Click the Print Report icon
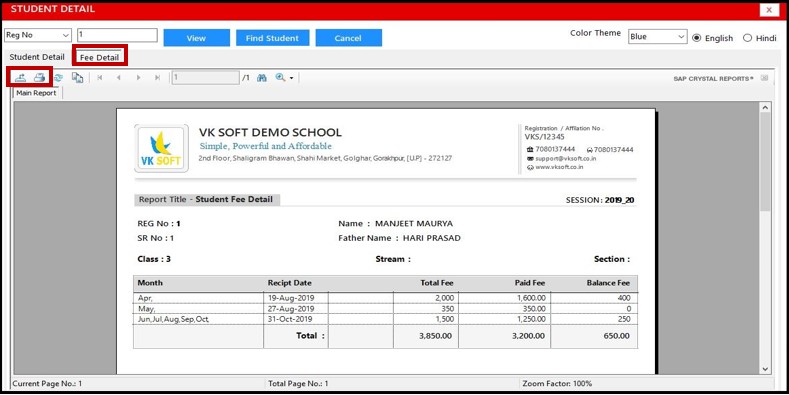Viewport: 789px width, 395px height. coord(40,77)
